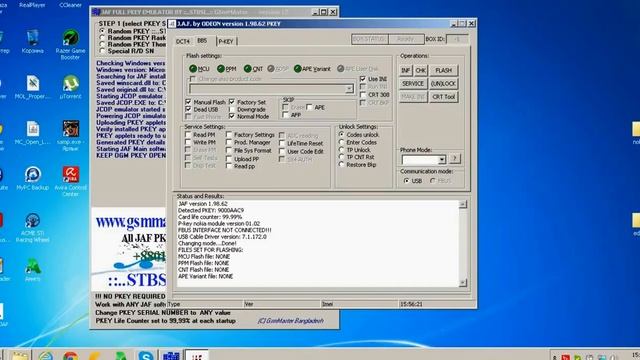Click the CHK operation button
640x360 pixels.
pos(420,71)
